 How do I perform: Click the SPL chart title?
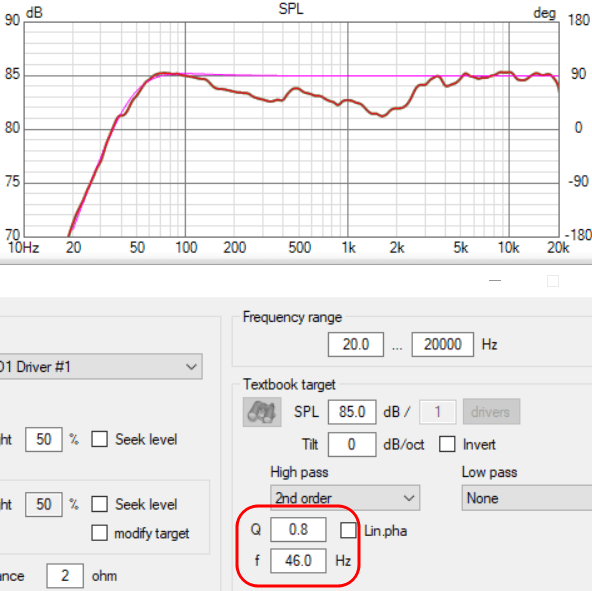[x=291, y=9]
